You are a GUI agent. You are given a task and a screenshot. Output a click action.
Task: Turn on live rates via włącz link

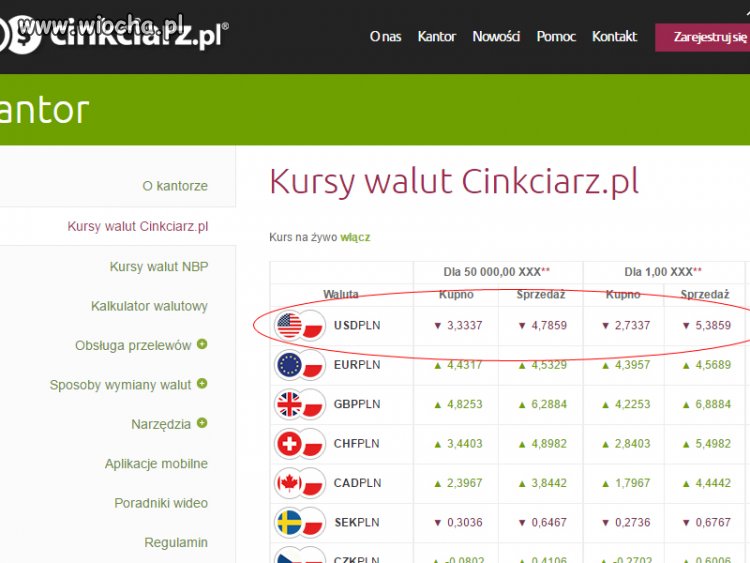[355, 237]
